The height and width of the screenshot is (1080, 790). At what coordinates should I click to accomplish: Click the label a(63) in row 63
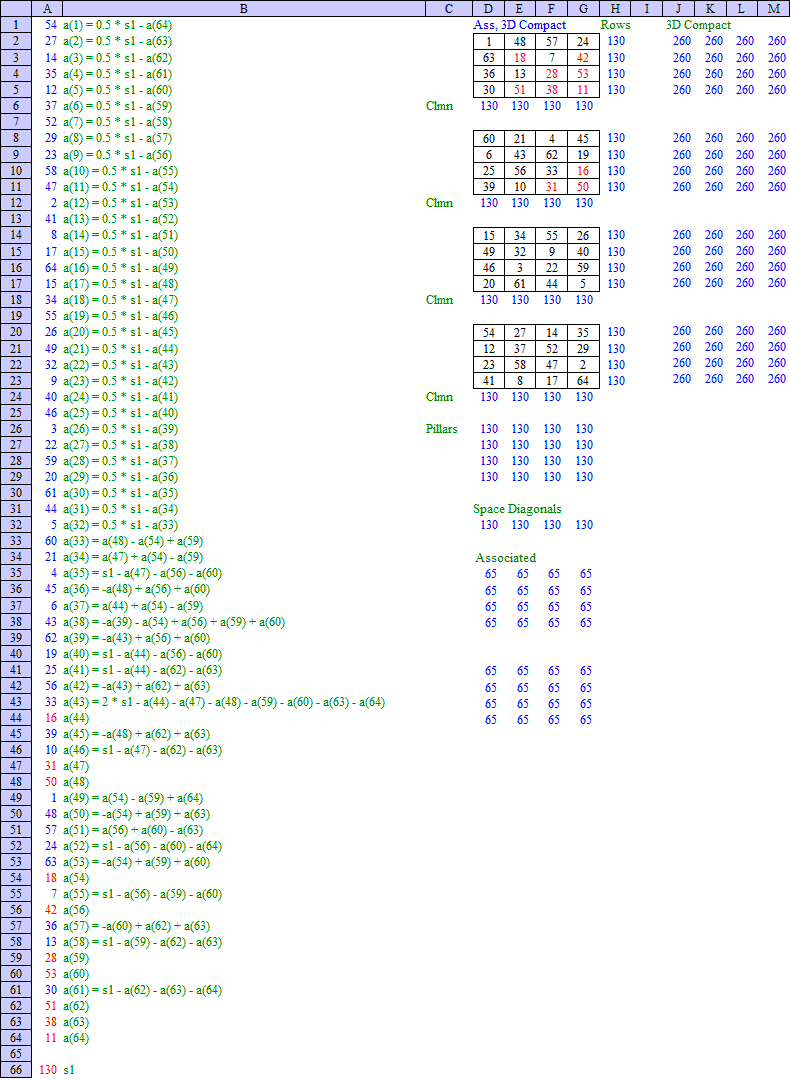(x=76, y=1022)
